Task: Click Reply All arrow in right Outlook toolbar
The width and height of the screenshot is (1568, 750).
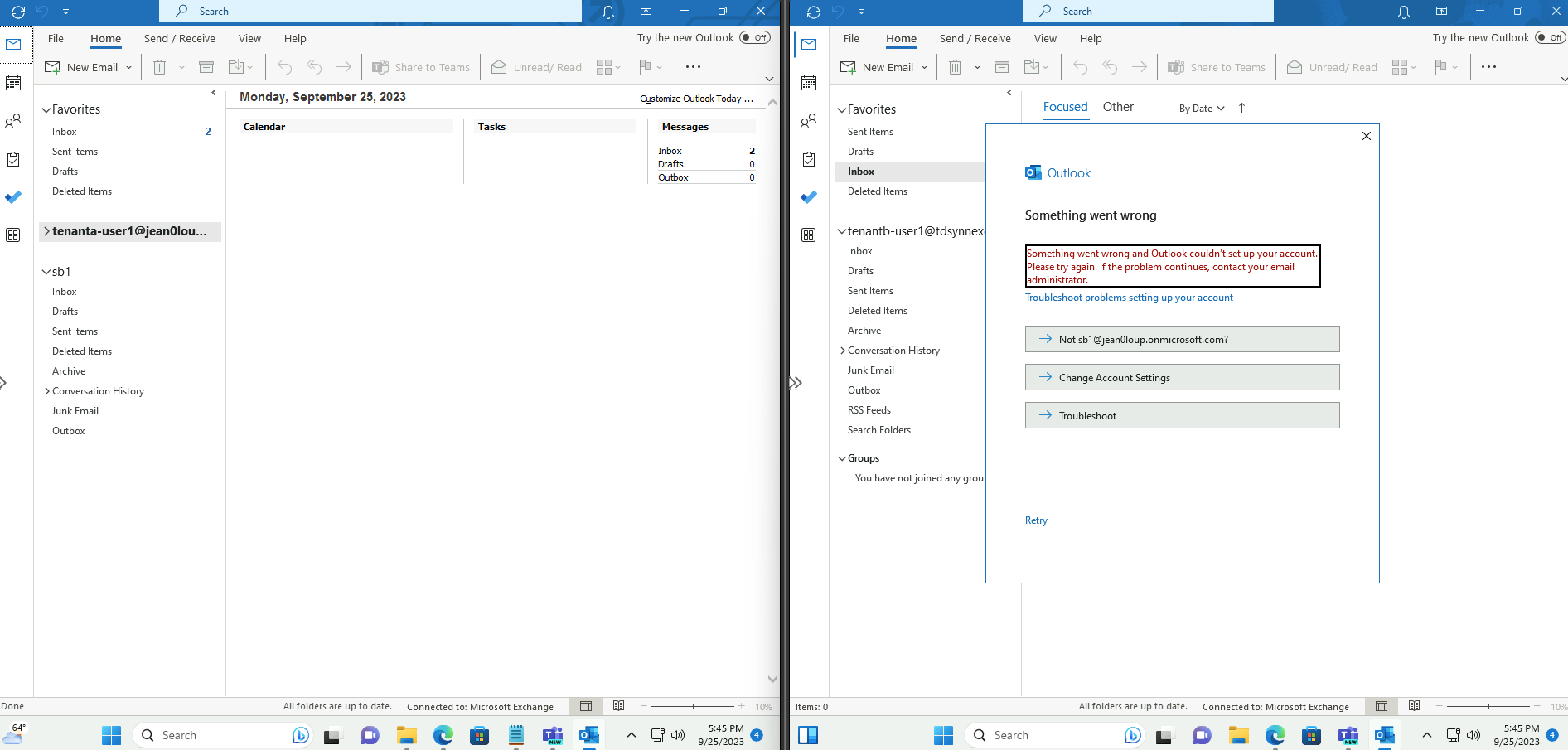Action: coord(1110,67)
